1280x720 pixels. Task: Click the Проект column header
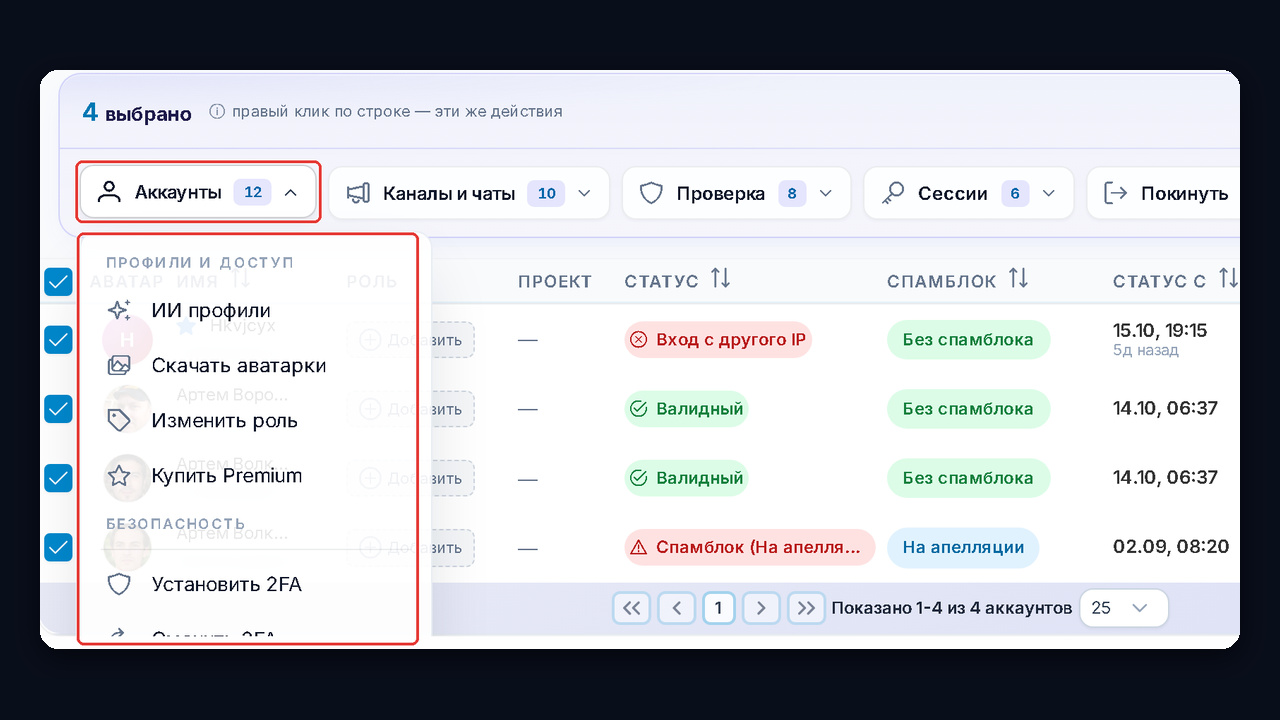(555, 282)
